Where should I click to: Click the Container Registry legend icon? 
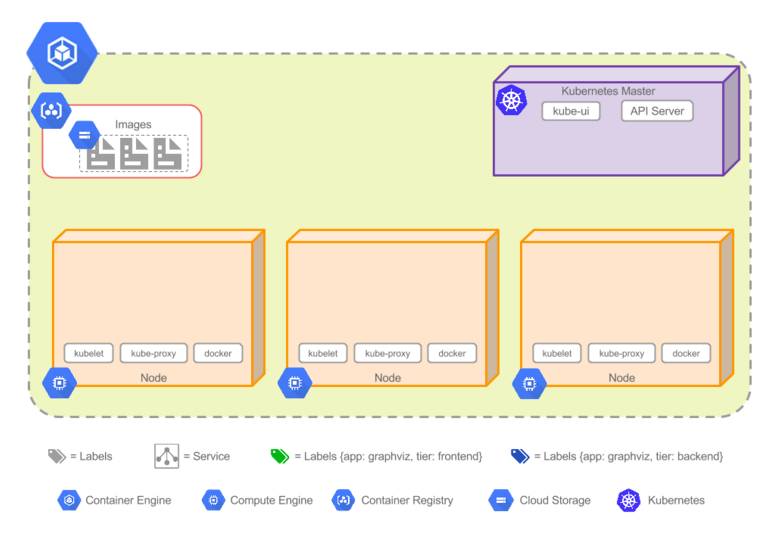(343, 500)
